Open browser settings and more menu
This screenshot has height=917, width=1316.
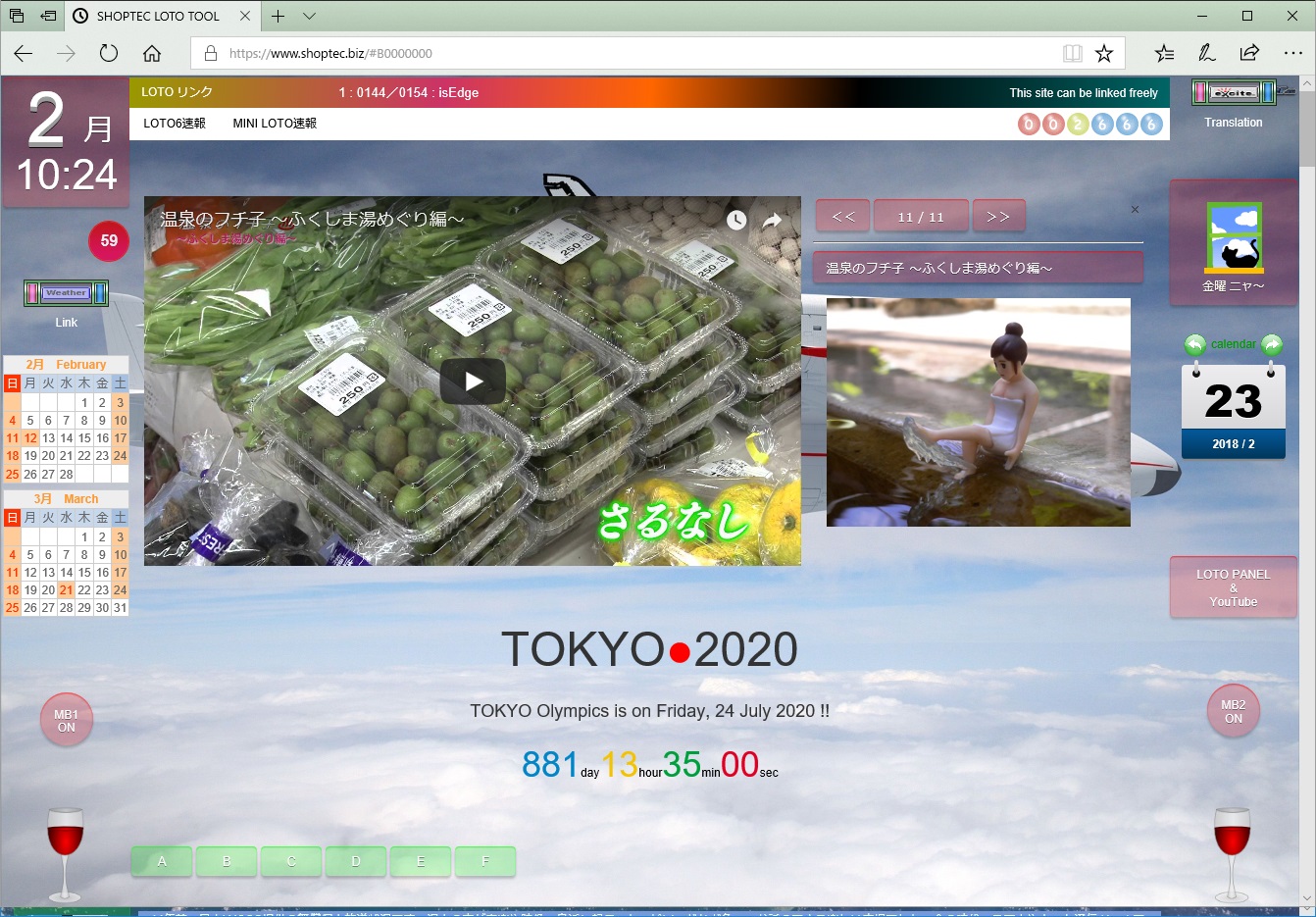coord(1292,53)
